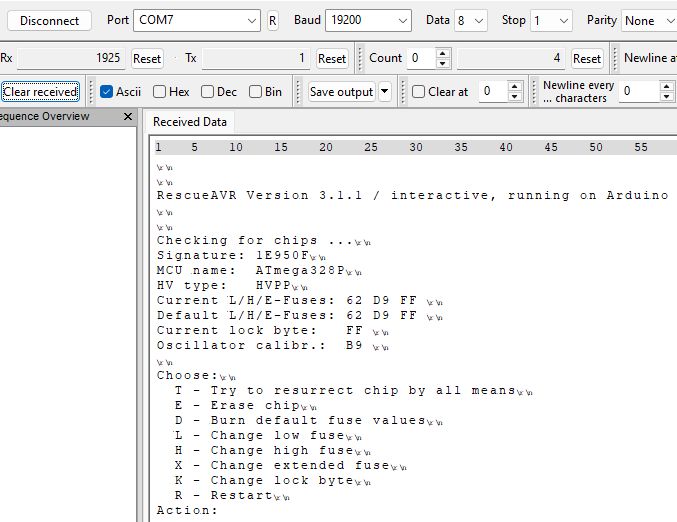Reset the Count value counter
This screenshot has height=522, width=677.
[587, 59]
